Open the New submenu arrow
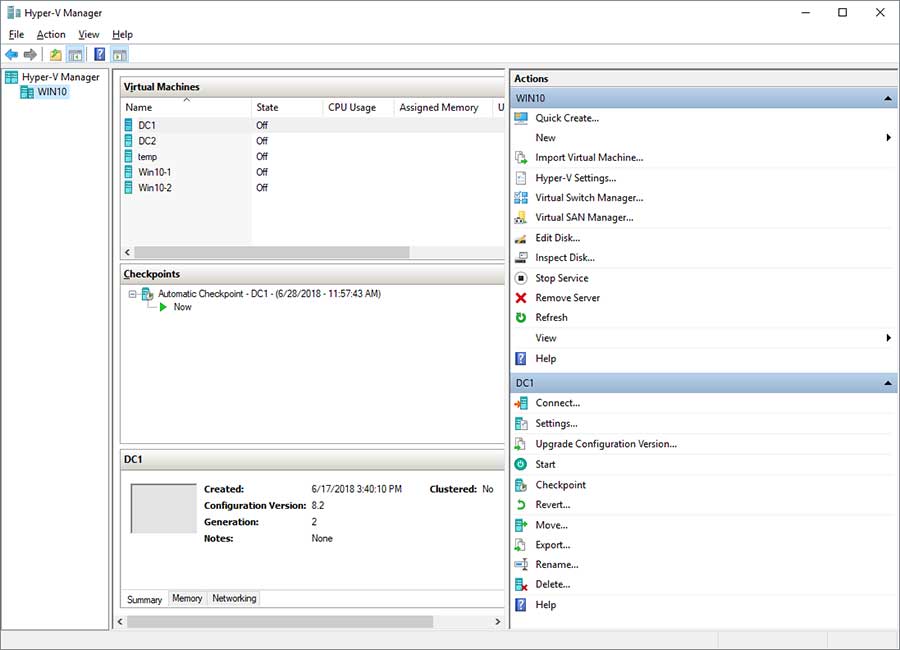900x650 pixels. tap(888, 137)
